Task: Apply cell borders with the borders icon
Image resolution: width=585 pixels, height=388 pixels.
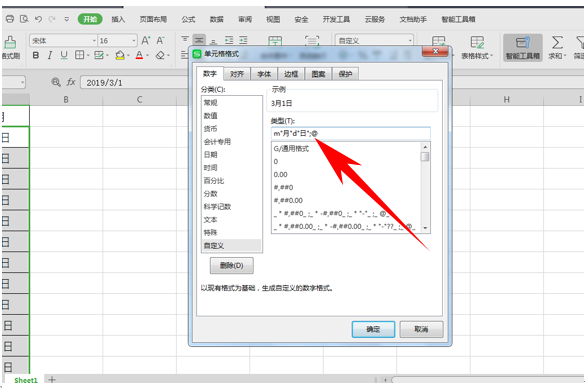Action: [x=79, y=55]
